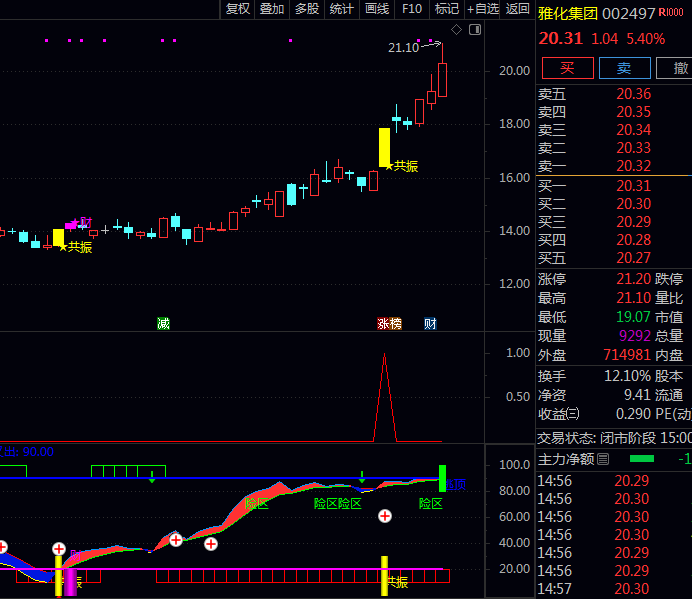The width and height of the screenshot is (692, 599).
Task: Click 最高 value 21.10
Action: tap(633, 298)
